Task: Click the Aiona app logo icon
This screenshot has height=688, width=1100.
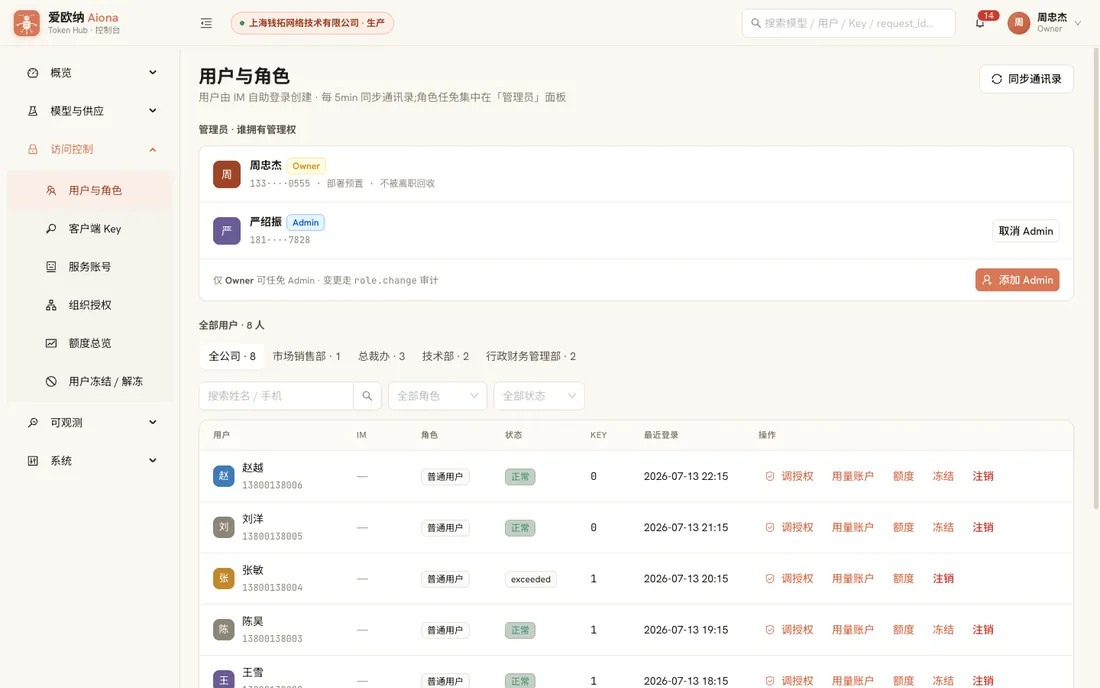Action: [x=27, y=23]
